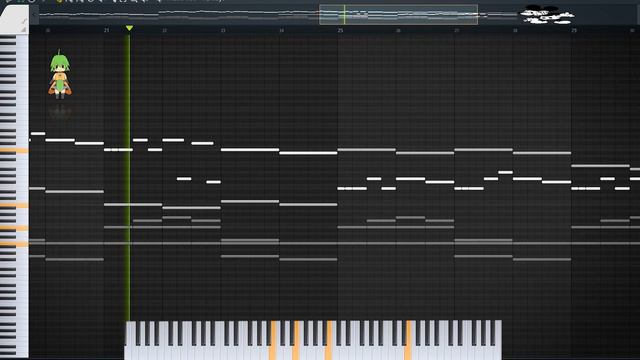The width and height of the screenshot is (640, 360).
Task: Click the lowest orange key on the left piano
Action: coord(14,244)
